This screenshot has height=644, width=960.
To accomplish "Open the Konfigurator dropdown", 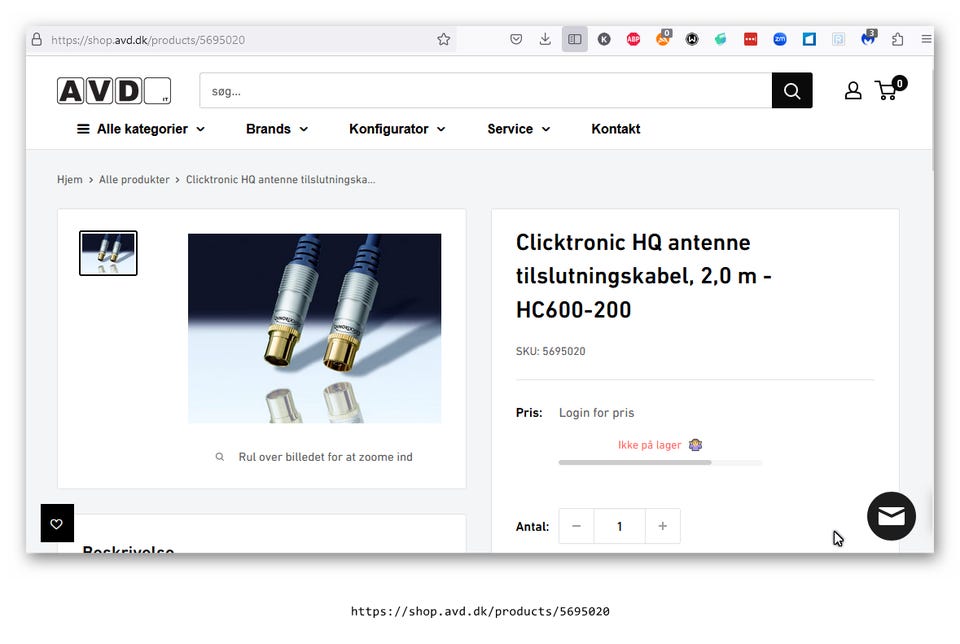I will coord(397,129).
